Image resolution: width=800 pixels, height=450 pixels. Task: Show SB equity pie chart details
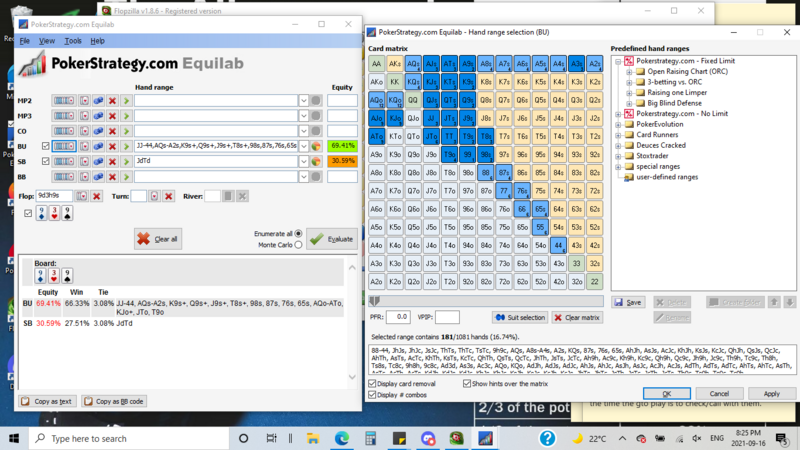point(316,161)
